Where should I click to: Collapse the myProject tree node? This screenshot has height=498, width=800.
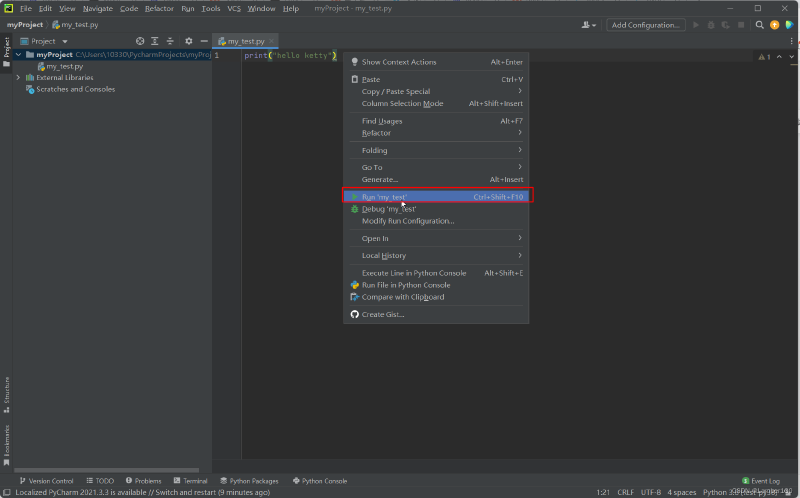click(x=18, y=55)
